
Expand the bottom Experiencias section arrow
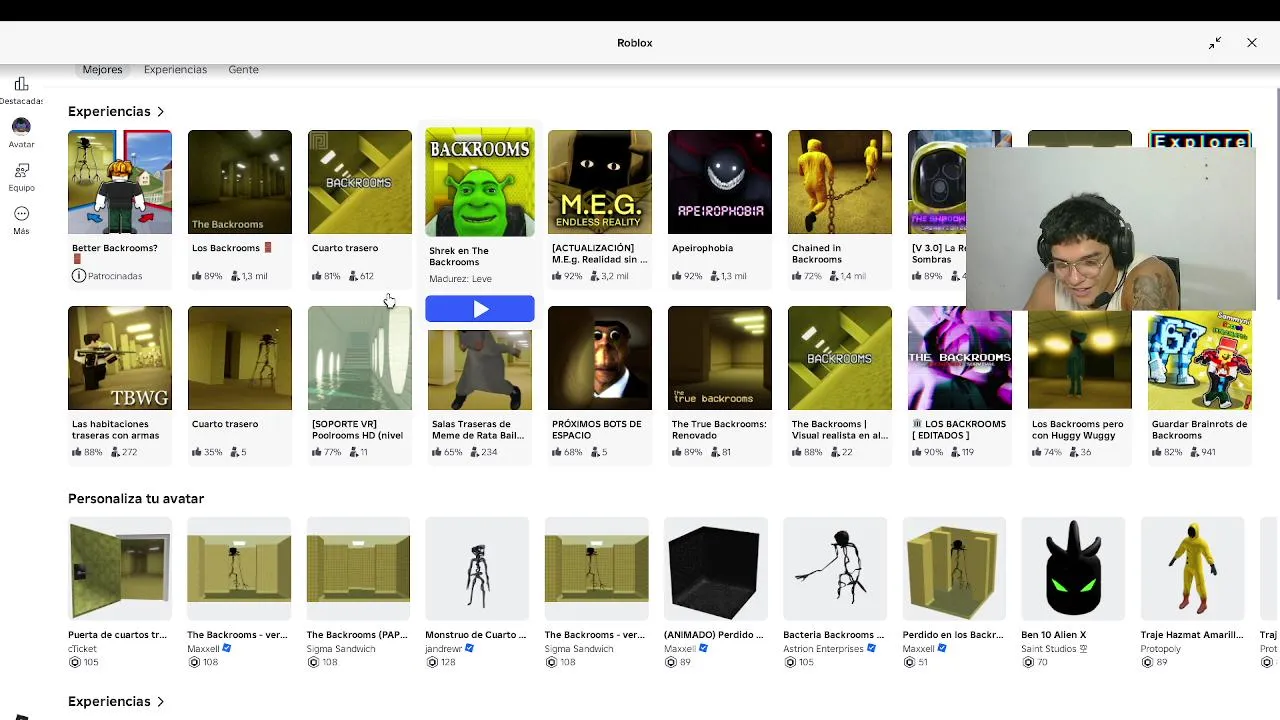[160, 702]
